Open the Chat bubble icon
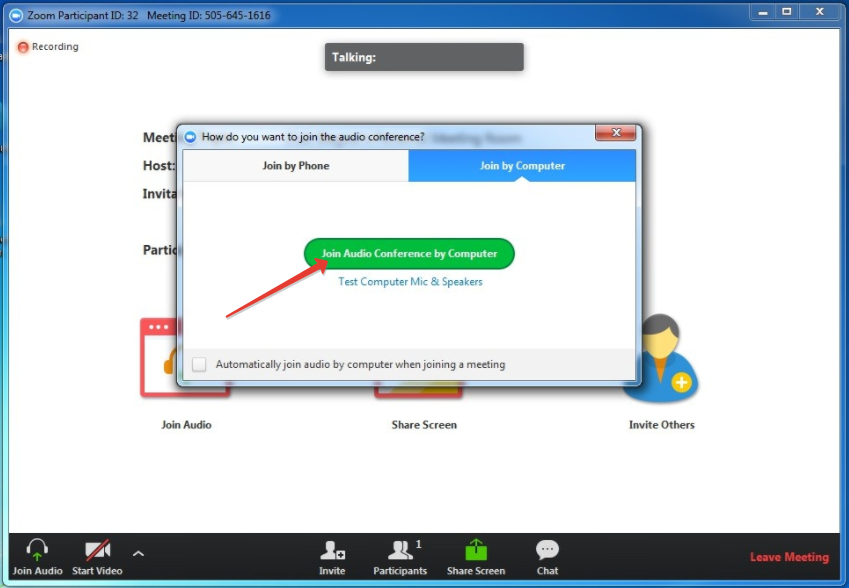The image size is (849, 588). coord(547,550)
